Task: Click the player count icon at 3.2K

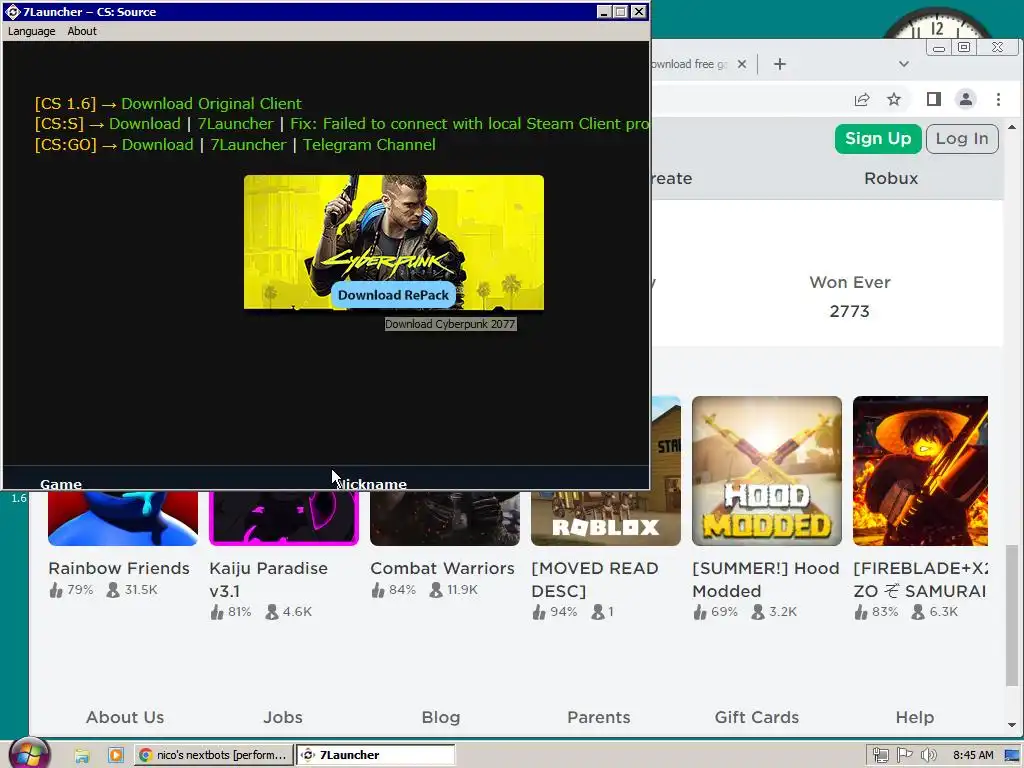Action: click(758, 613)
